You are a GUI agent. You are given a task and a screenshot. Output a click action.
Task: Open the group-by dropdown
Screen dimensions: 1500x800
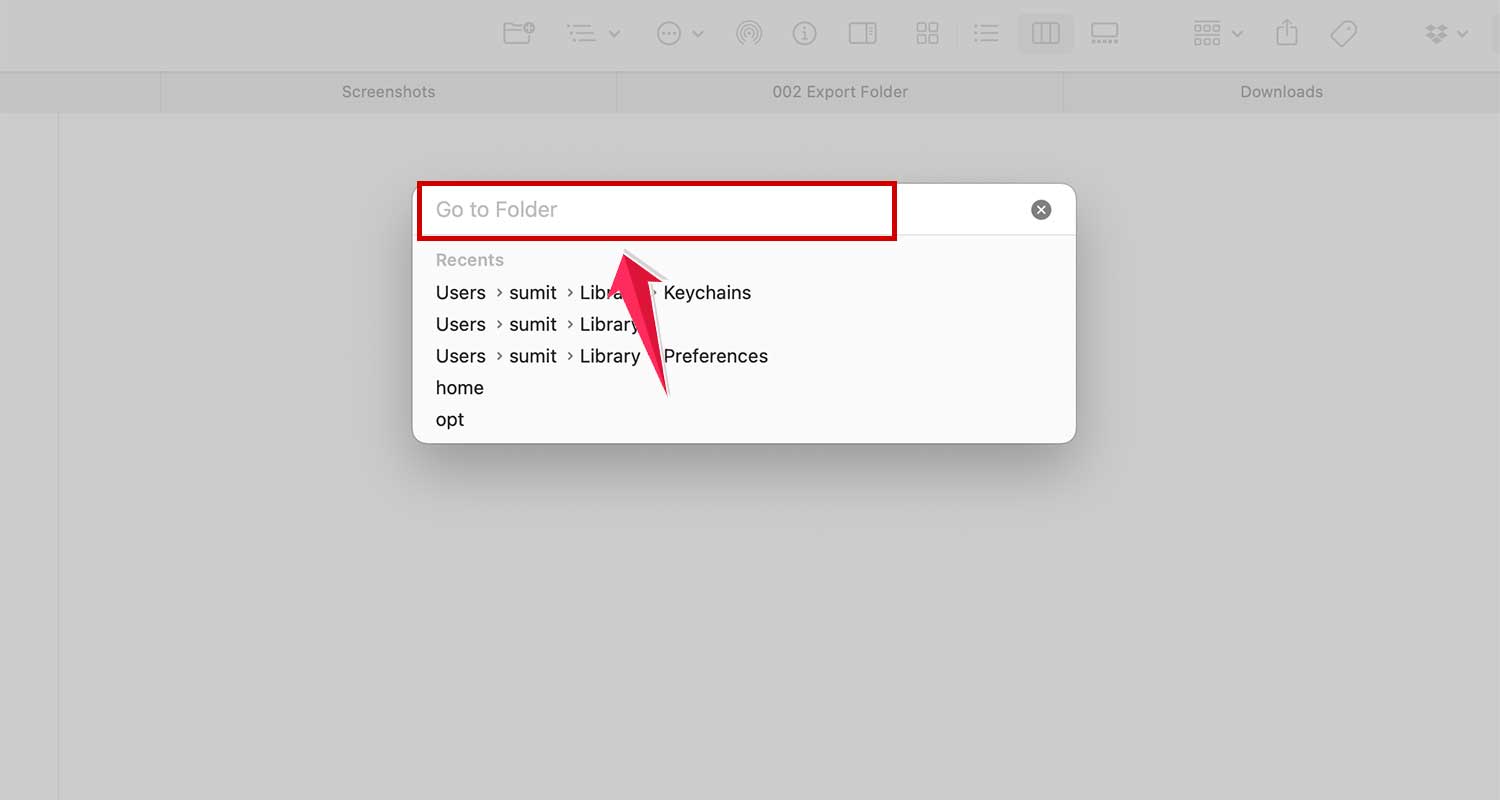click(1216, 33)
